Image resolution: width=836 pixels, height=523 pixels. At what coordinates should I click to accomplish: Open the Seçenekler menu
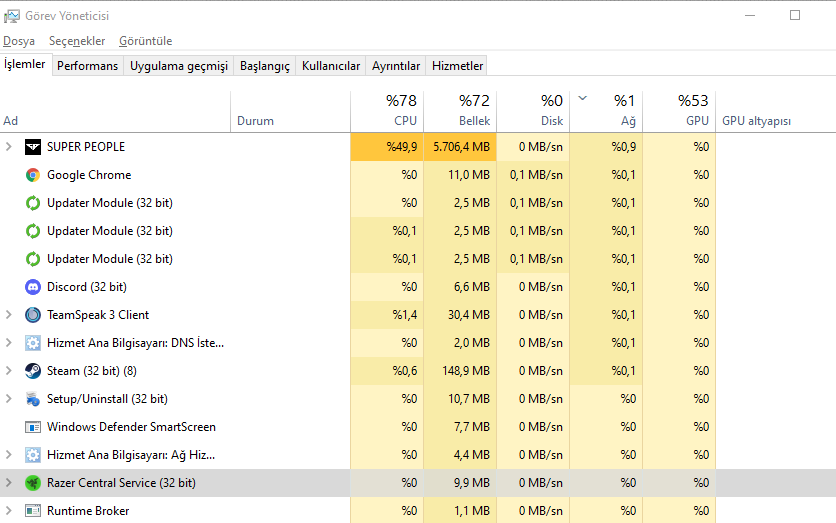tap(77, 41)
